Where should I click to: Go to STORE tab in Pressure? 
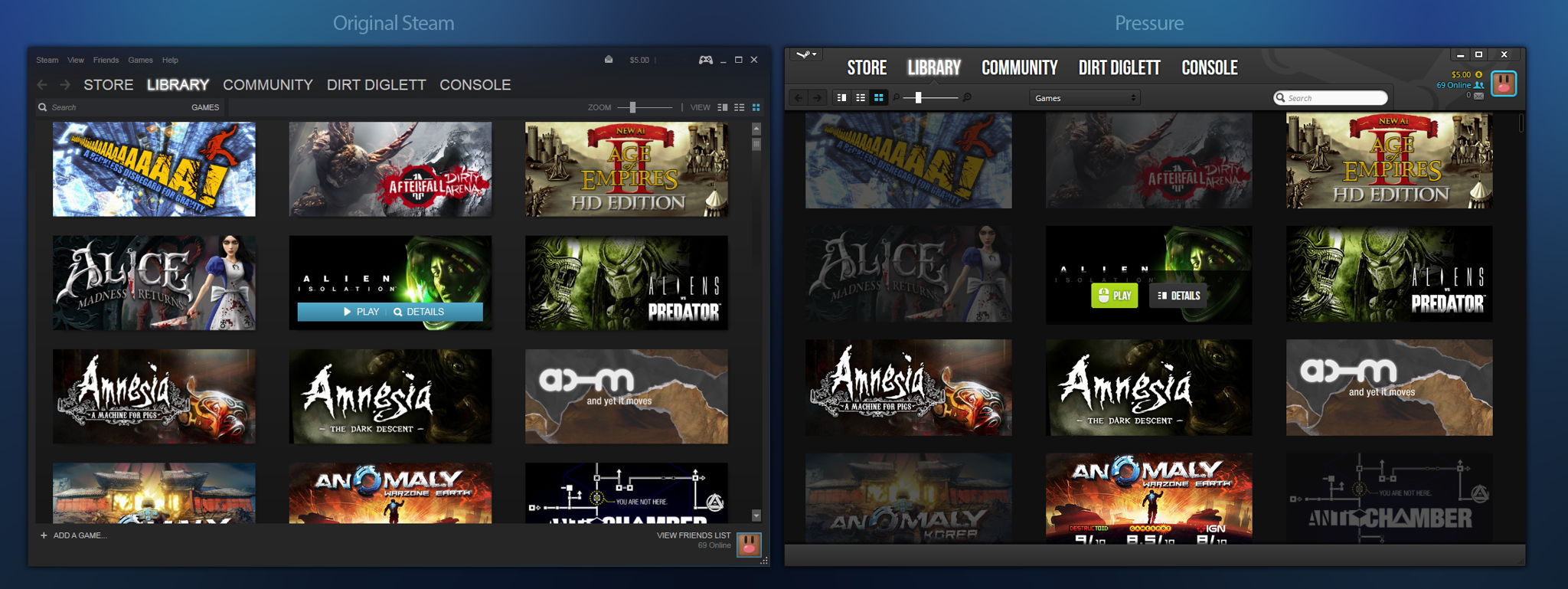(x=867, y=67)
